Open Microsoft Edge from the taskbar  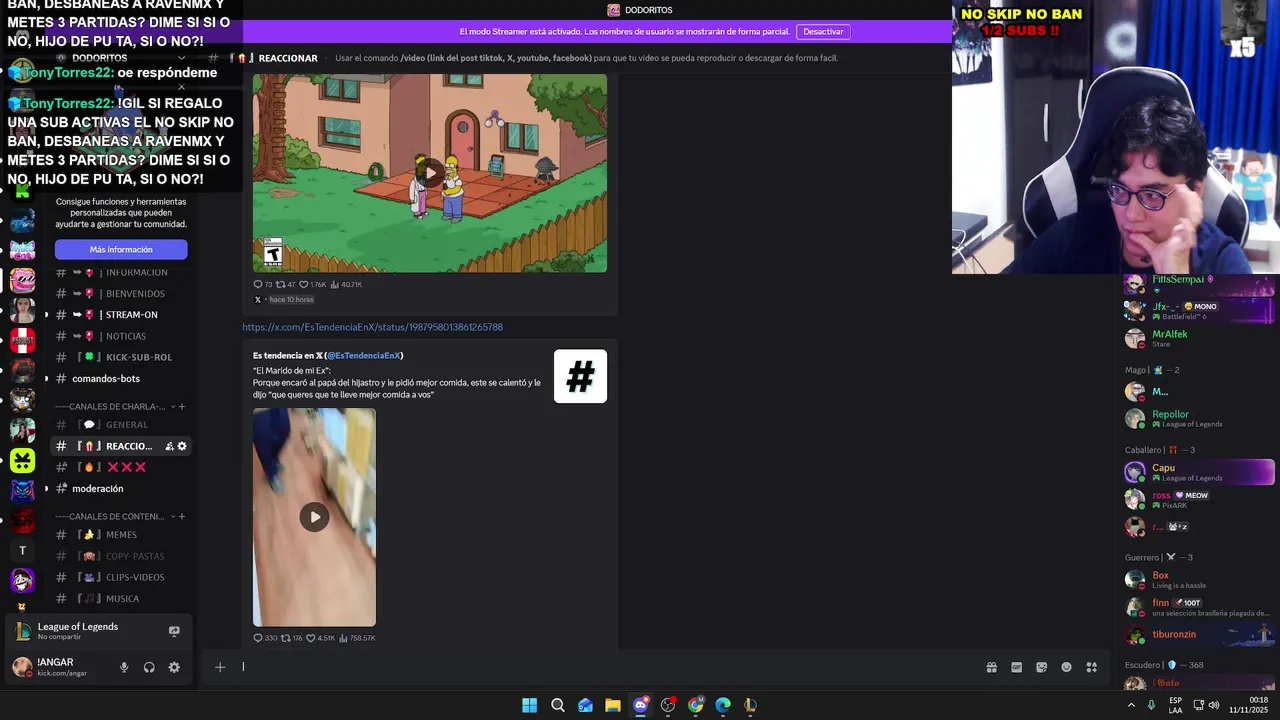(x=723, y=705)
